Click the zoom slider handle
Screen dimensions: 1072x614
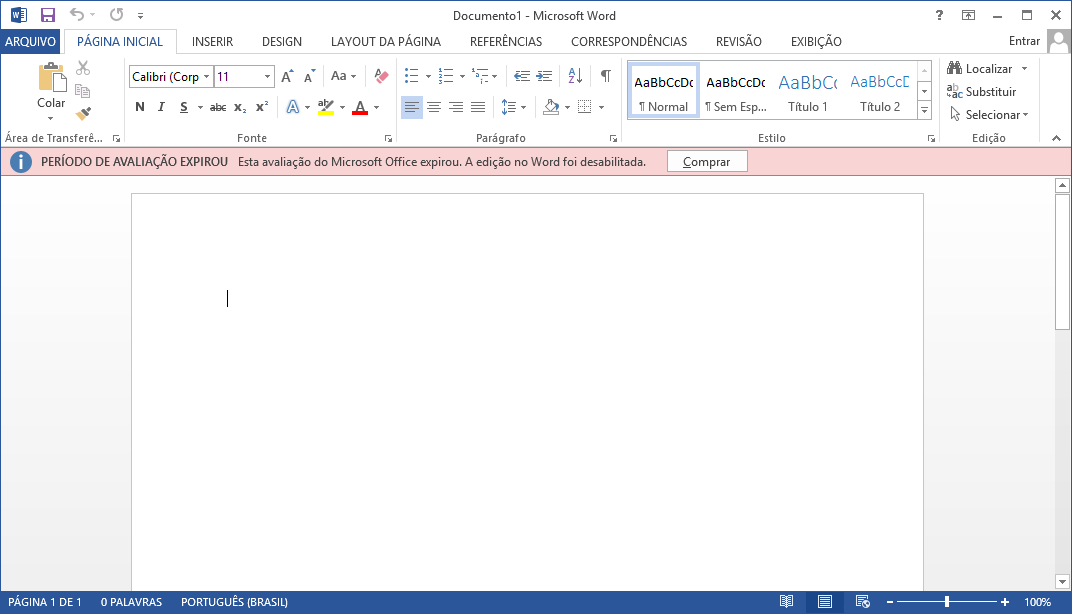pos(947,602)
